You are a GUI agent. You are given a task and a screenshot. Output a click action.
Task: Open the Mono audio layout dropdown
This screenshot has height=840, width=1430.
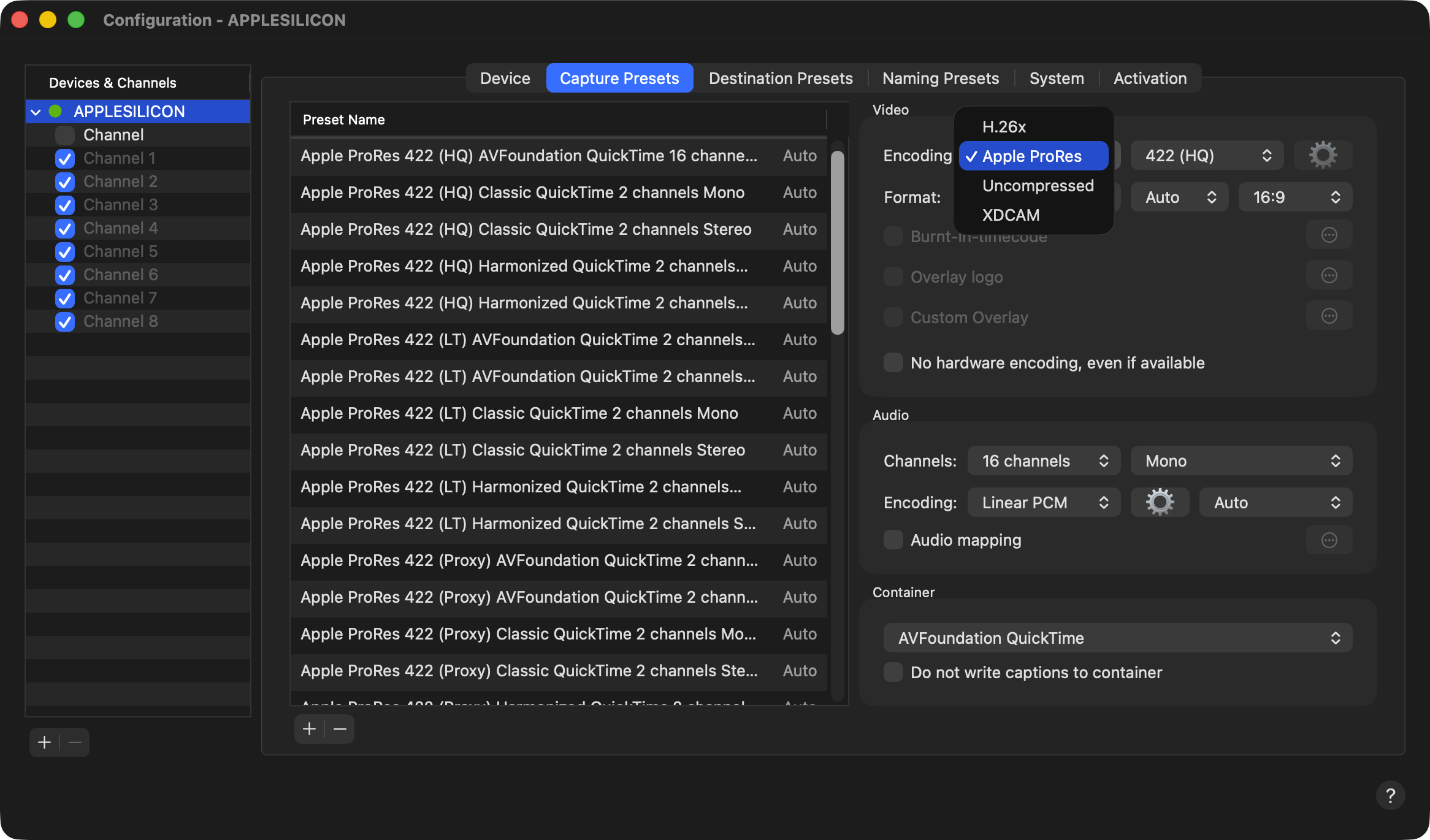tap(1241, 461)
